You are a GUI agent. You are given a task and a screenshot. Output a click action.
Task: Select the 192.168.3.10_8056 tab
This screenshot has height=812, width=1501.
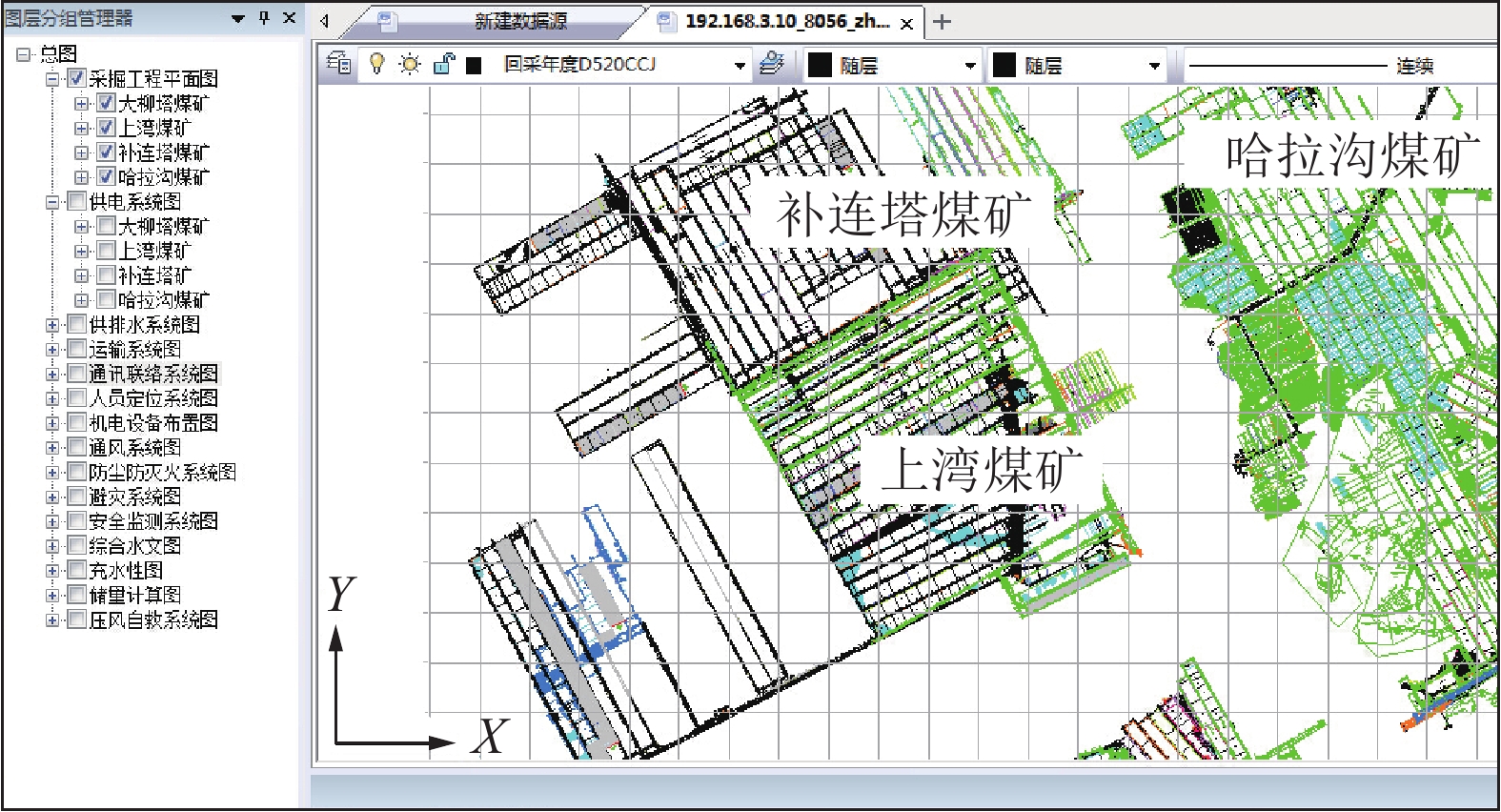786,22
